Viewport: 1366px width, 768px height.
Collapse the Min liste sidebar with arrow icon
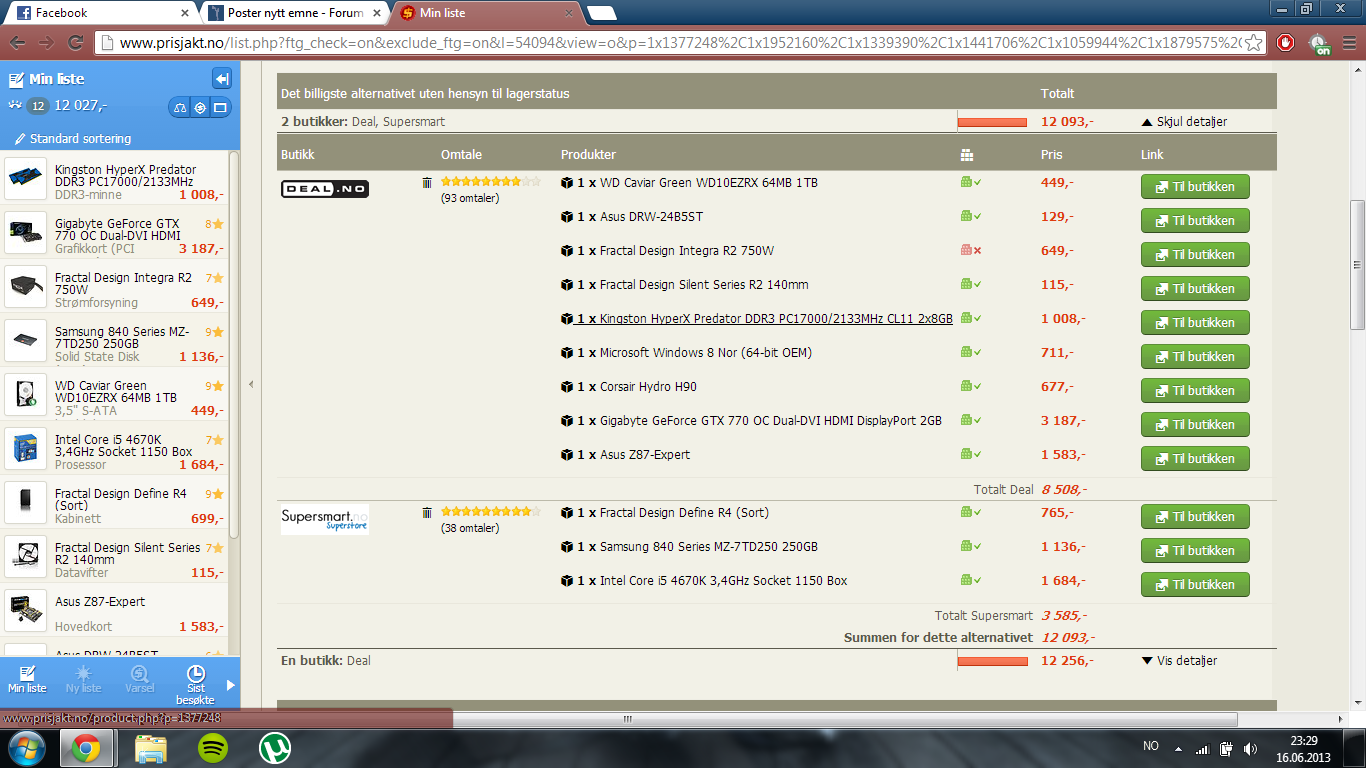click(222, 79)
